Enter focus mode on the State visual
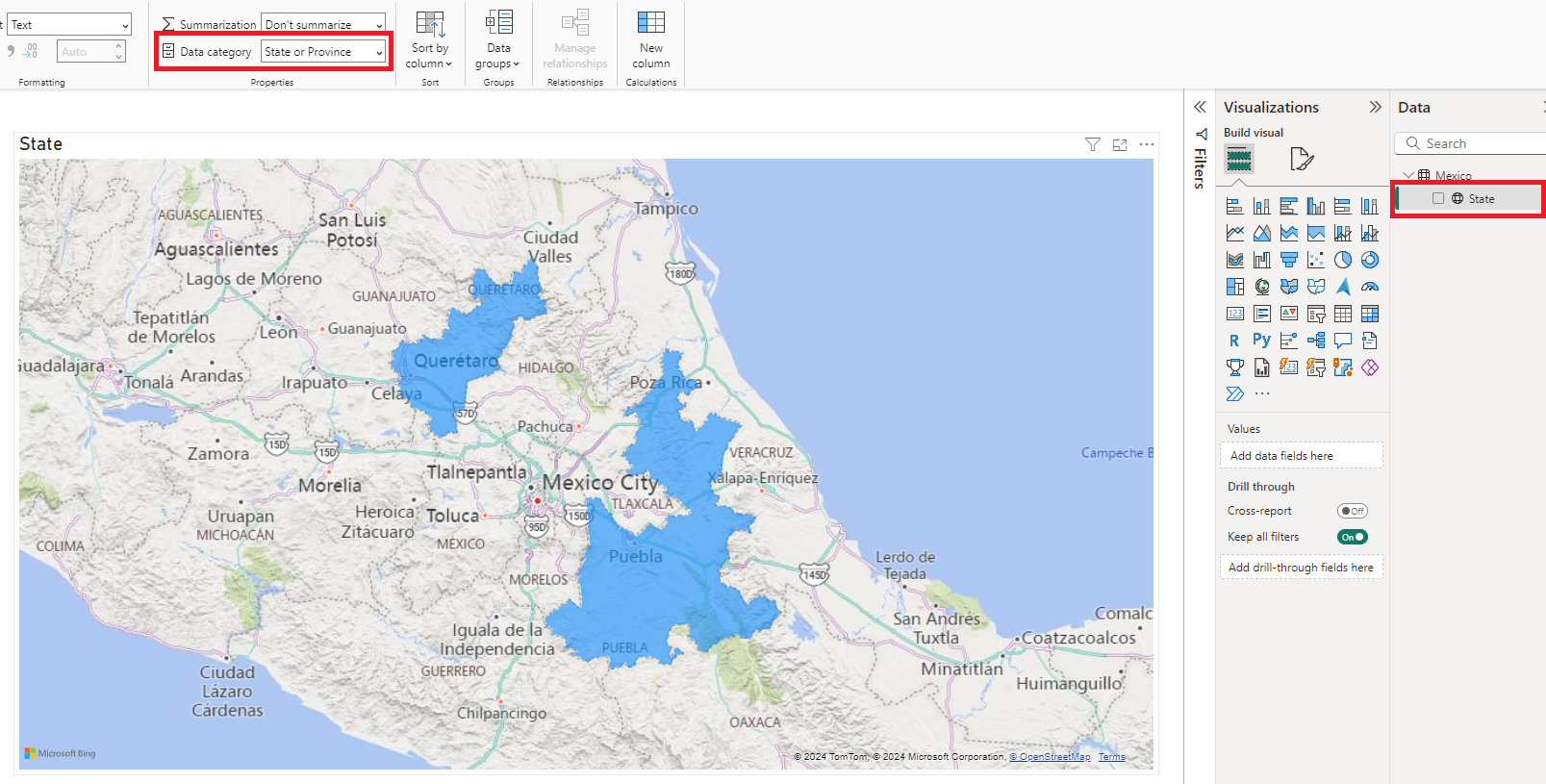Image resolution: width=1546 pixels, height=784 pixels. coord(1119,144)
